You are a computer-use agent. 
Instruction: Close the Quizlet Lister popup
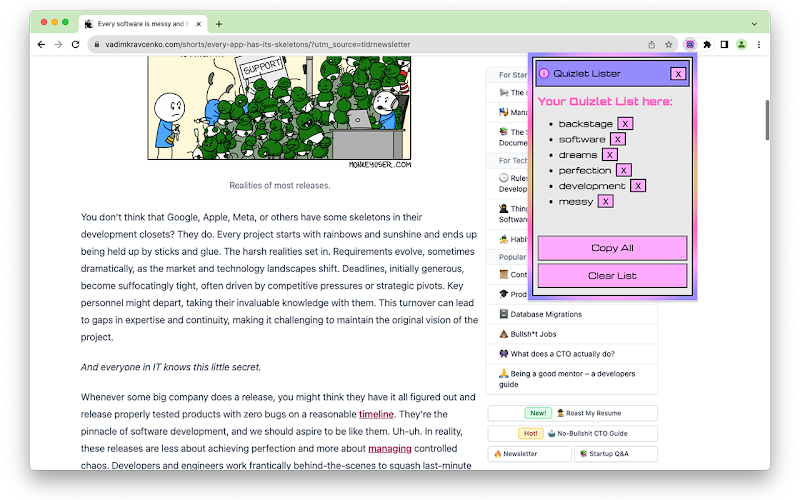pos(678,74)
